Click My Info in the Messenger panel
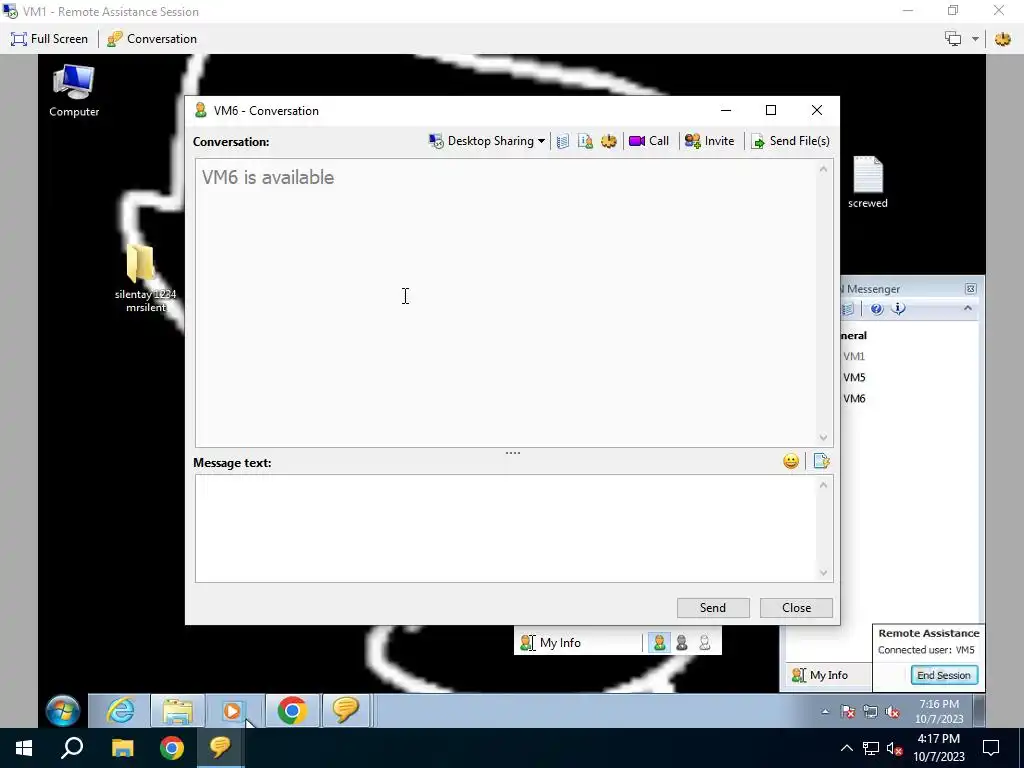This screenshot has height=768, width=1024. (820, 675)
